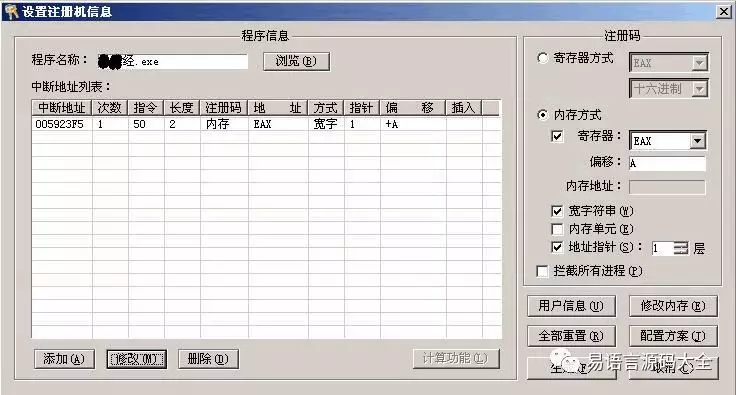Click the 添加(A) button
Viewport: 736px width, 395px height.
click(x=64, y=359)
